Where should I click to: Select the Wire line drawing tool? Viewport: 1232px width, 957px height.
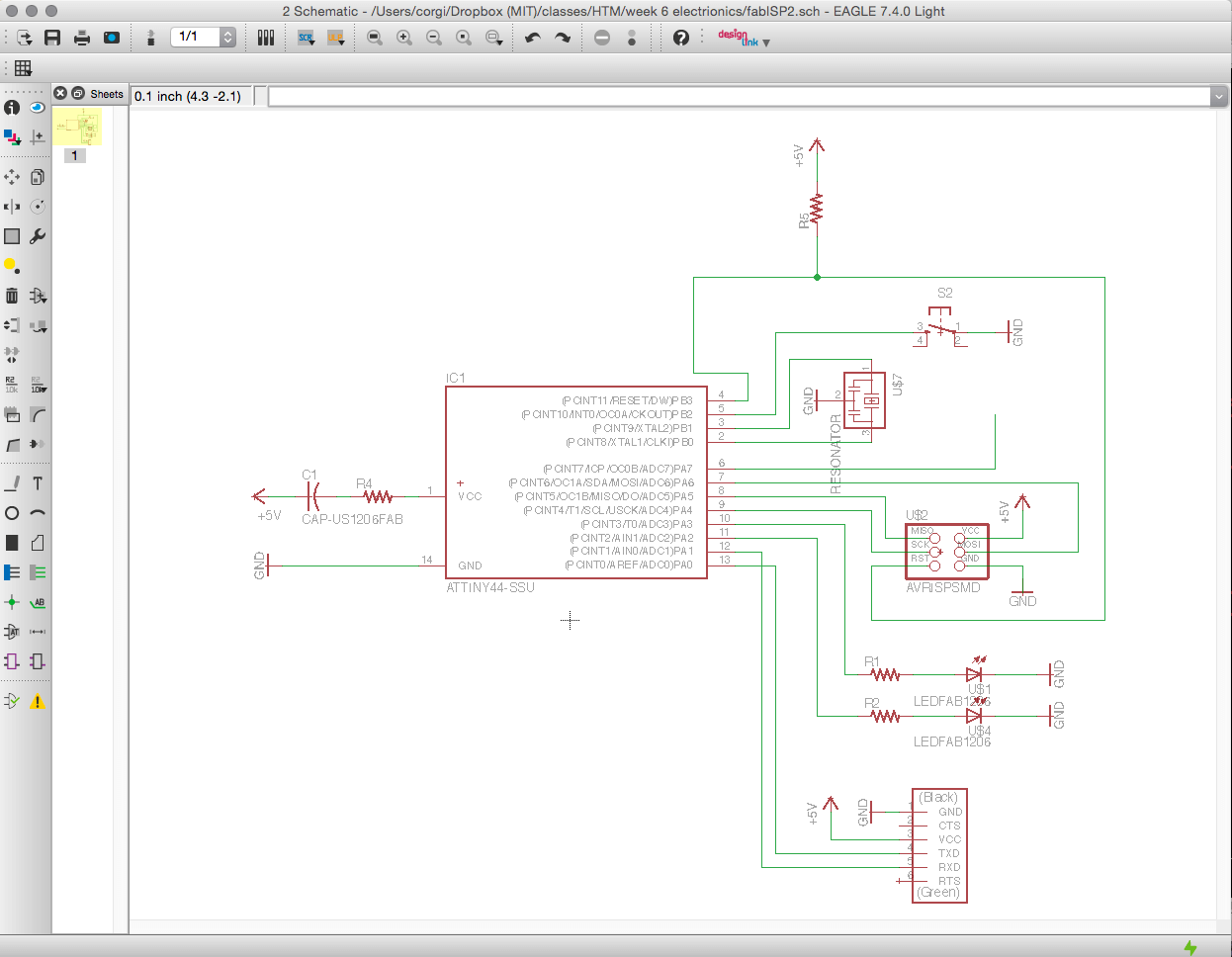pyautogui.click(x=12, y=483)
